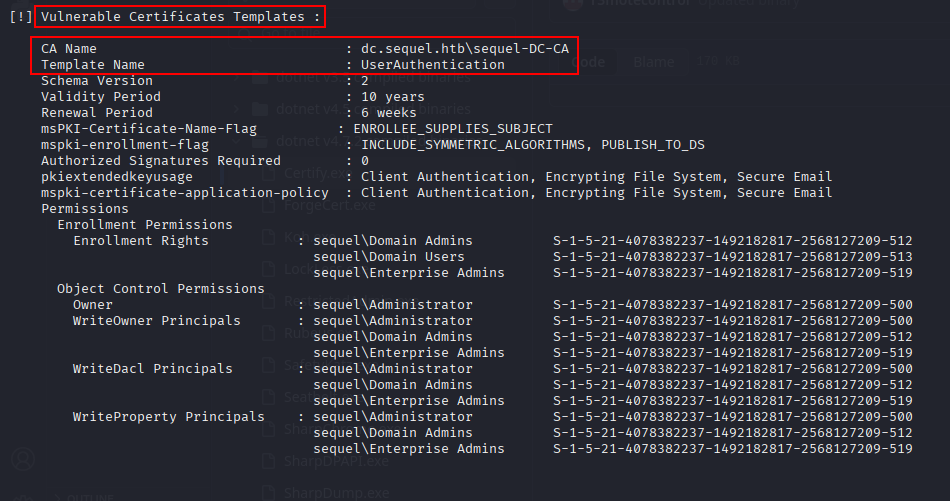950x501 pixels.
Task: Select the ENROLLEE_SUPPLIES_SUBJECT flag value
Action: coord(453,128)
